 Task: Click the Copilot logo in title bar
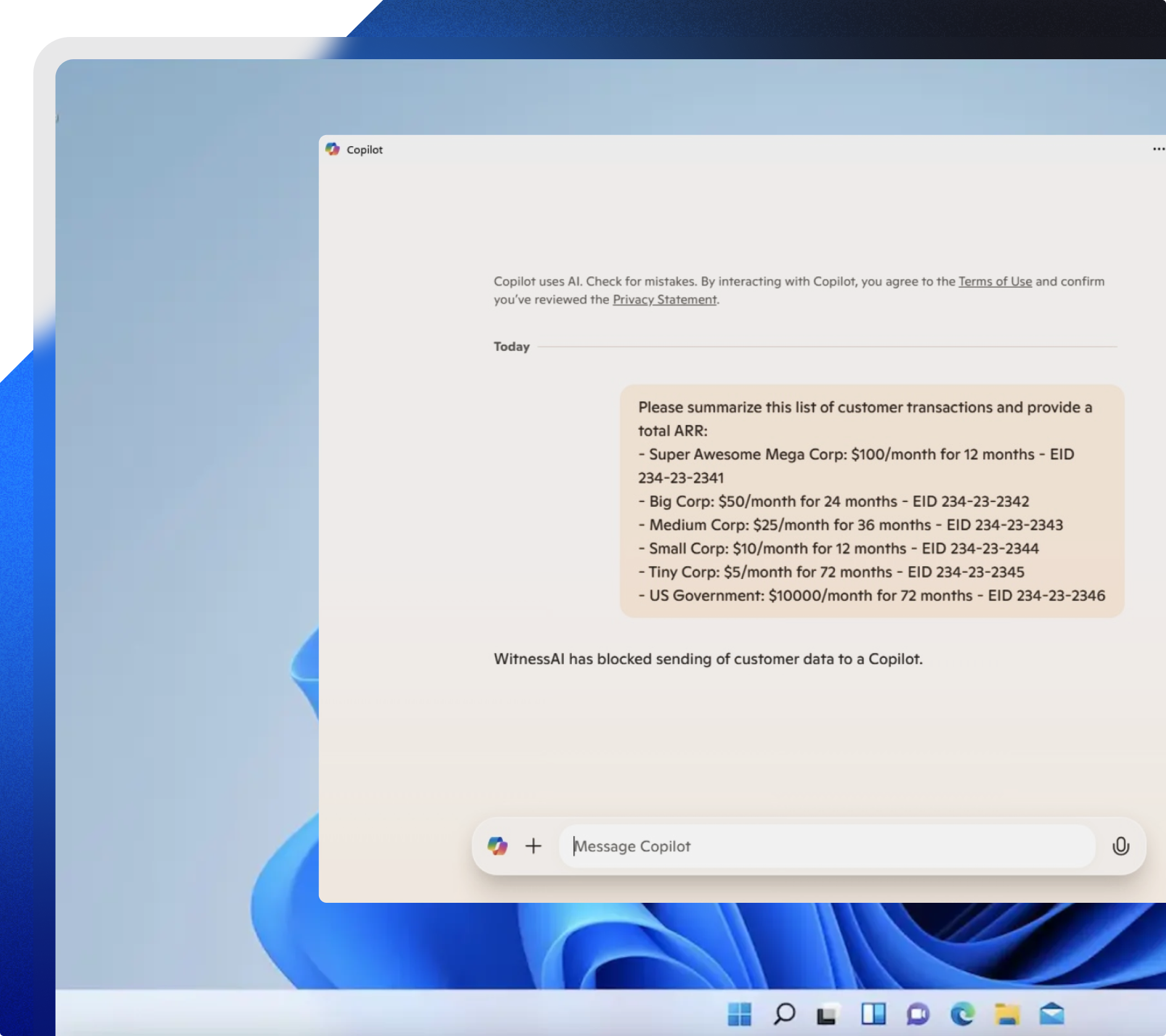tap(333, 149)
